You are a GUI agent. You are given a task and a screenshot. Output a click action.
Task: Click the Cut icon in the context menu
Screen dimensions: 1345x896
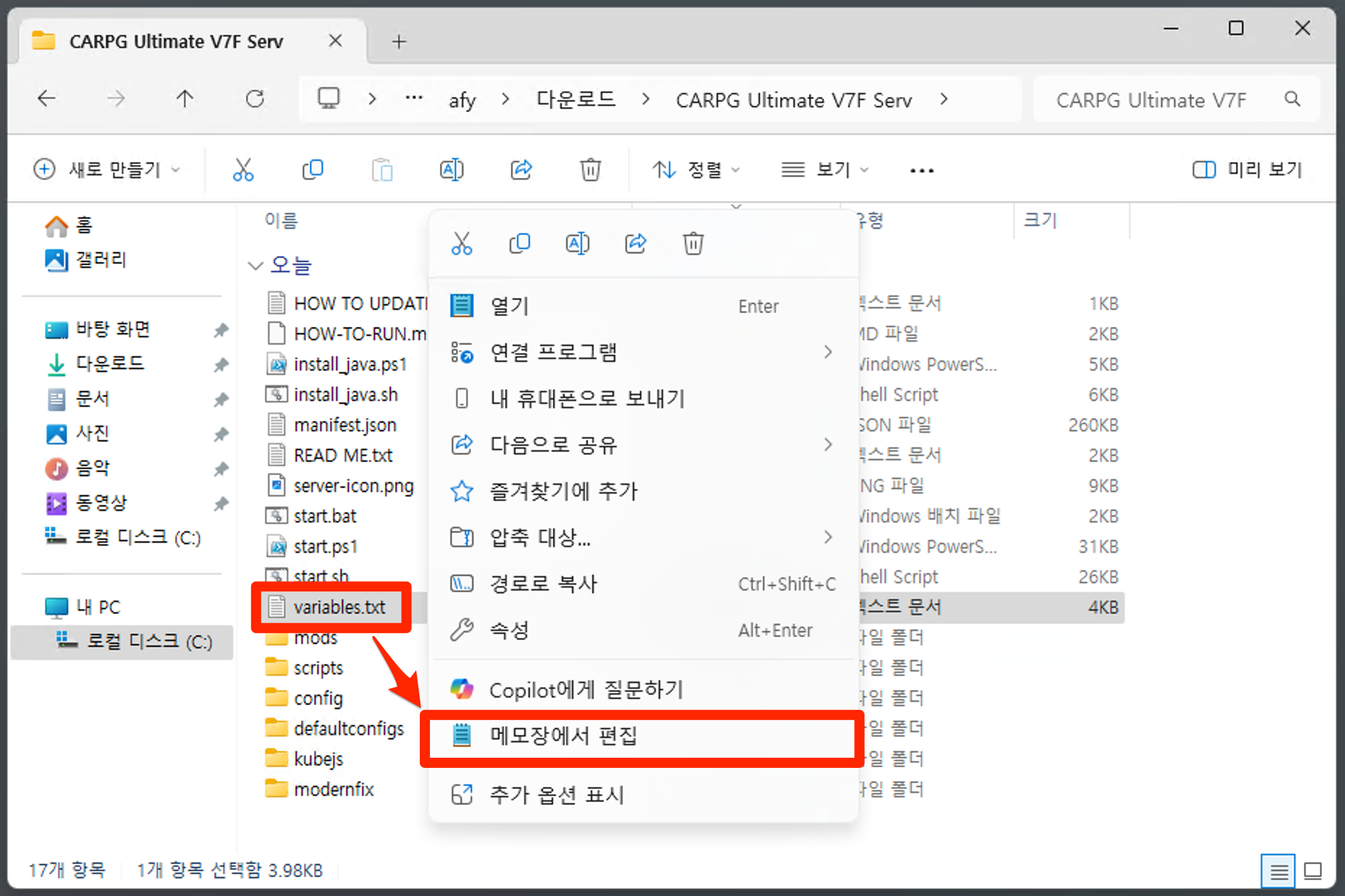coord(461,244)
